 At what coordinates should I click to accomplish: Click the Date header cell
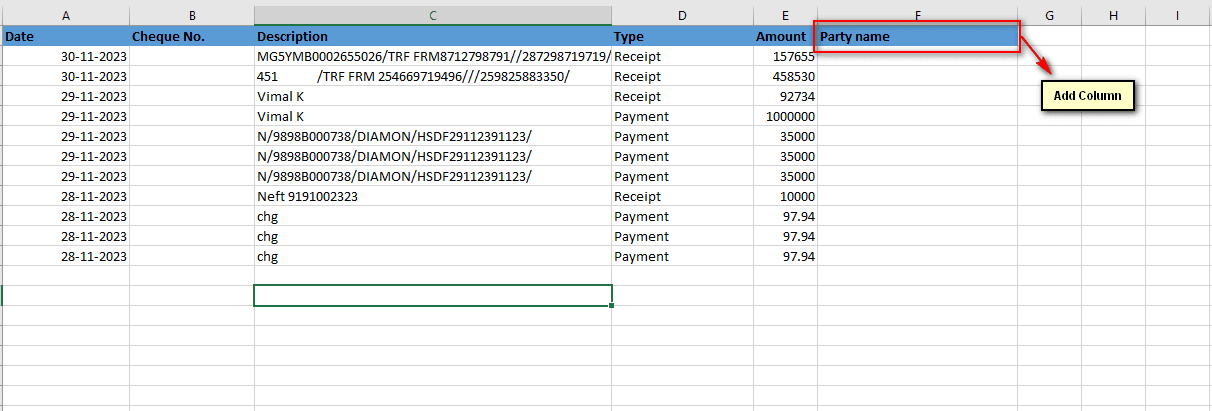click(66, 36)
